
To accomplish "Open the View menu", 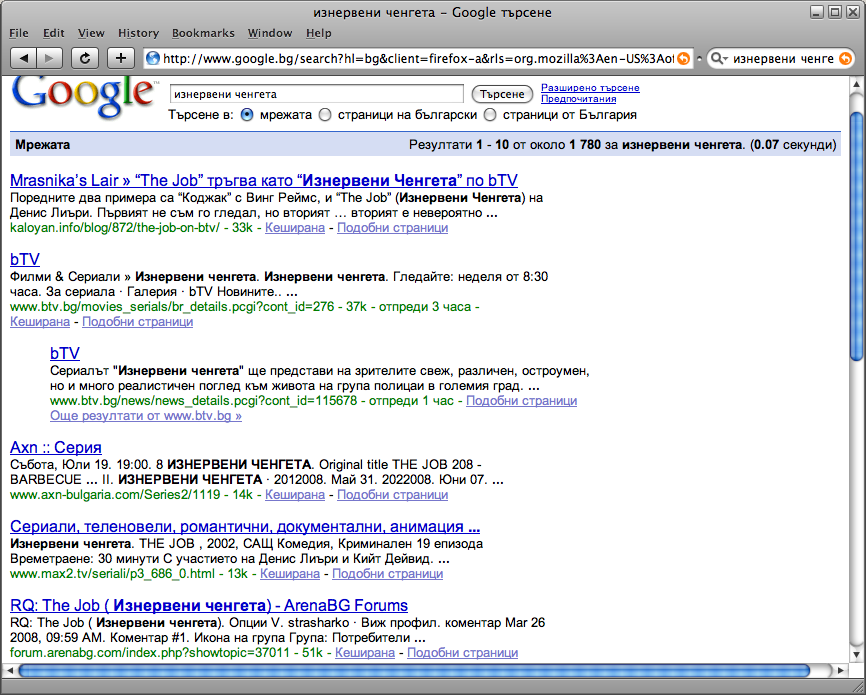I will pos(91,33).
